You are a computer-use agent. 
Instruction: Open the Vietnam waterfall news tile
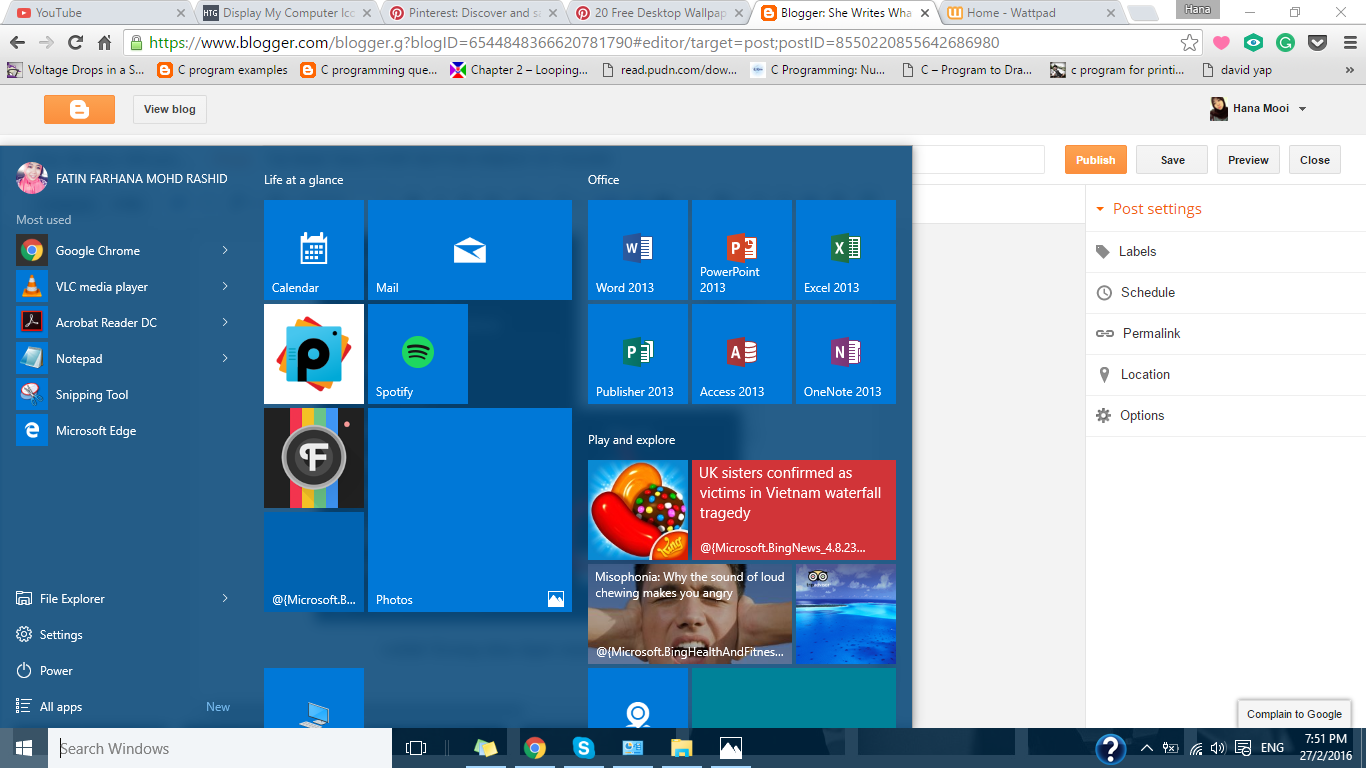[794, 510]
